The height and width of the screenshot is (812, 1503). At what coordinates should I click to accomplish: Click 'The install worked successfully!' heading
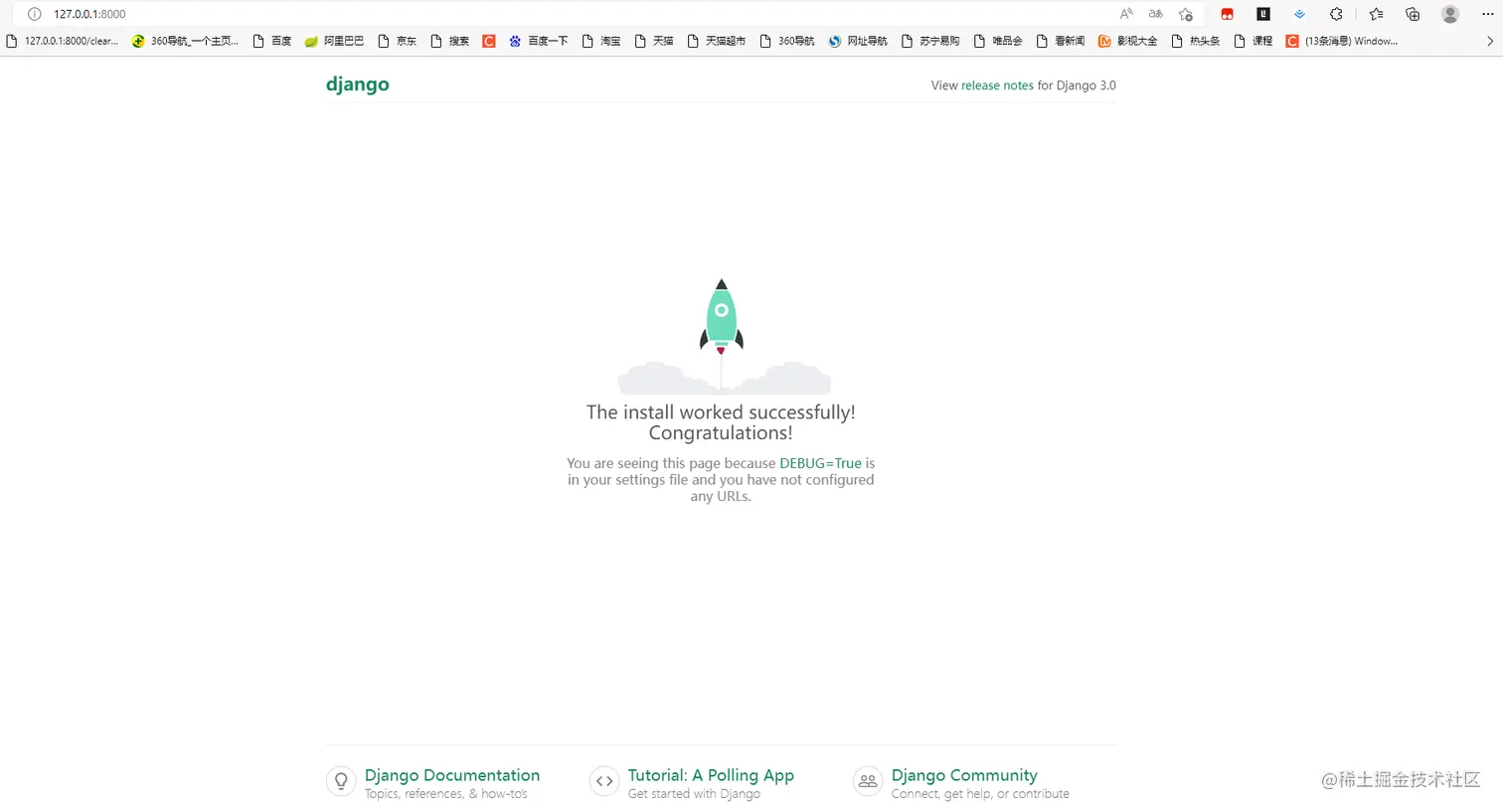721,412
